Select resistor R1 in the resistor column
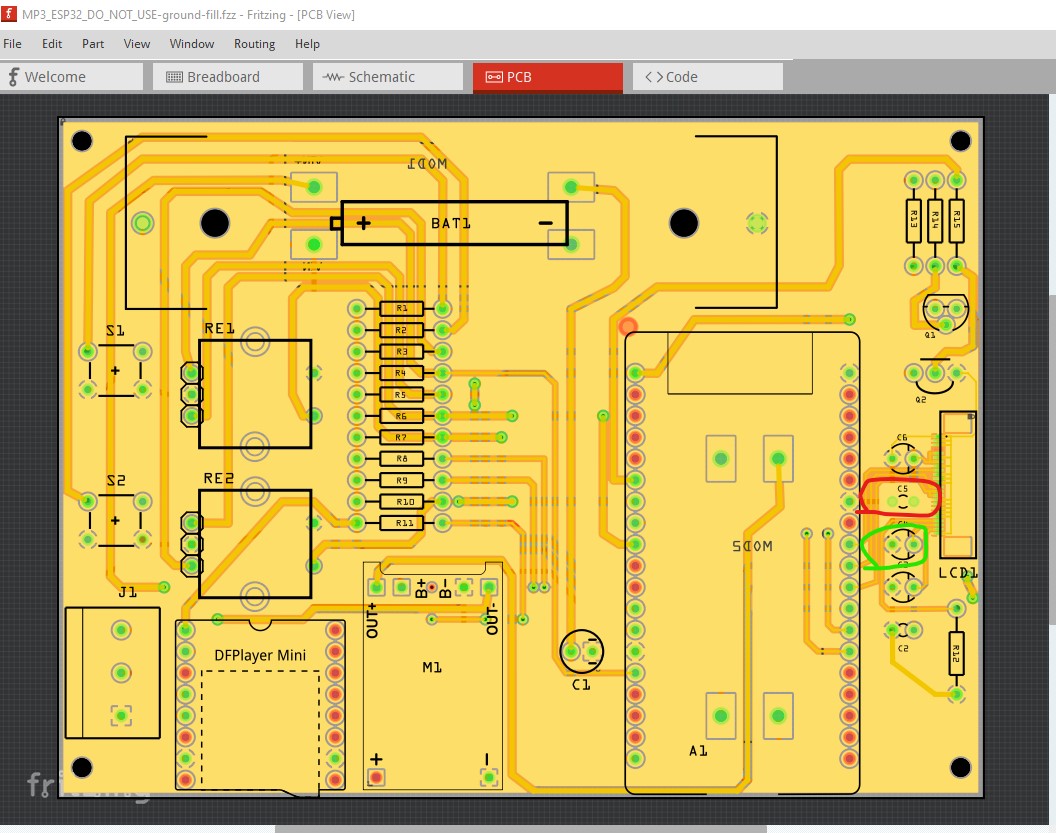This screenshot has width=1056, height=833. 400,309
